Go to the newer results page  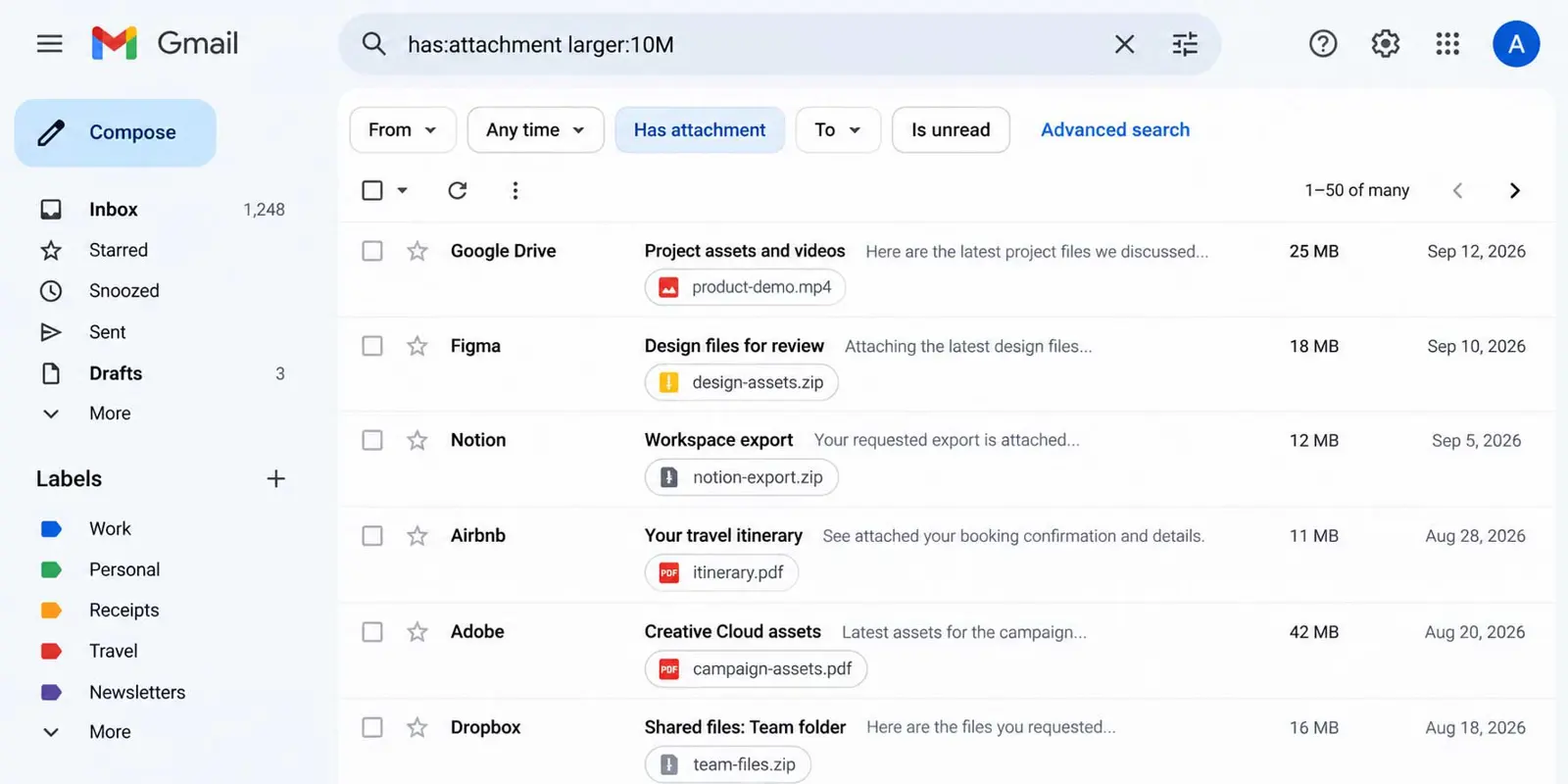coord(1457,190)
